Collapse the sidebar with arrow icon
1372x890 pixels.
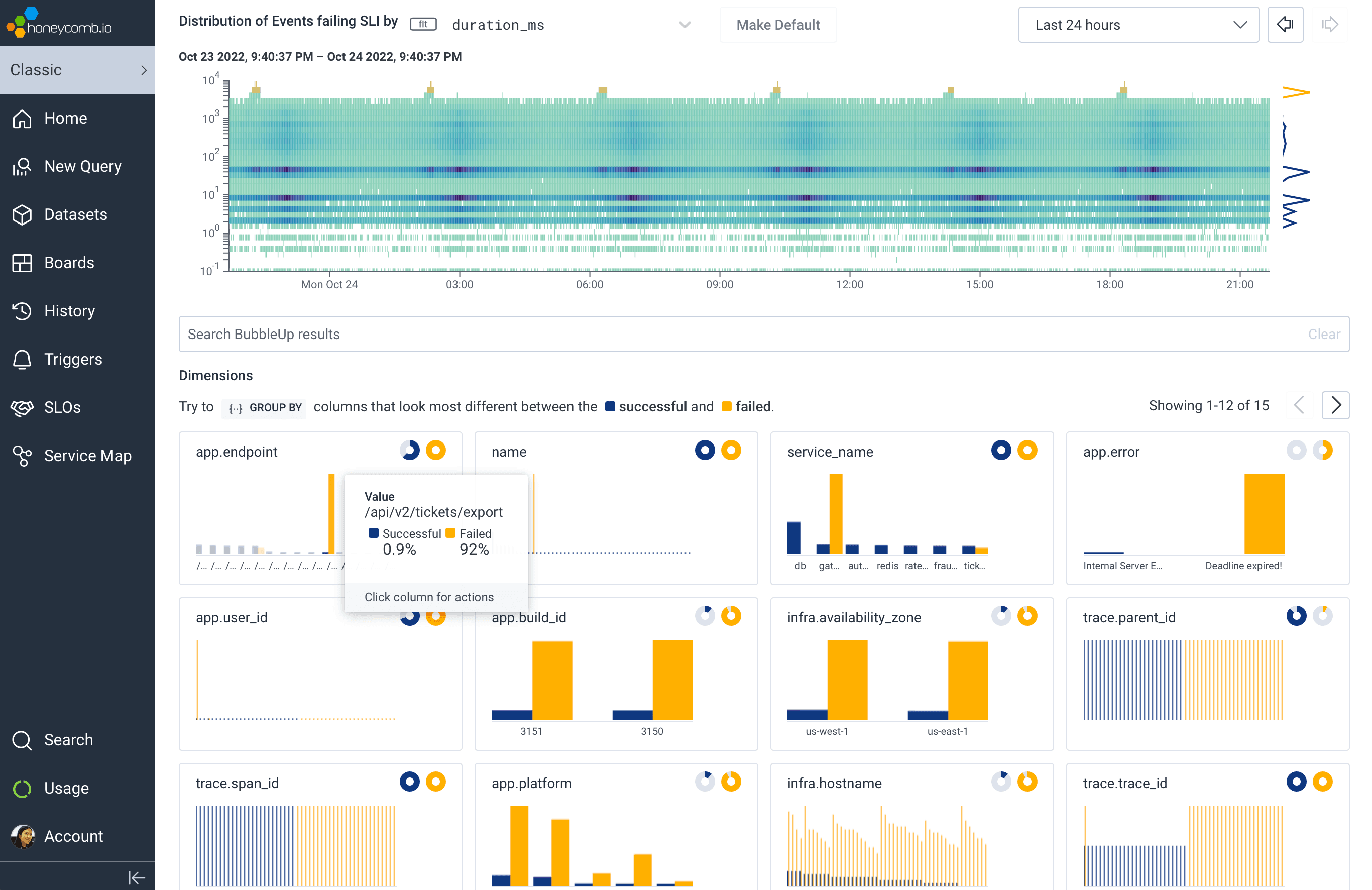(x=136, y=877)
